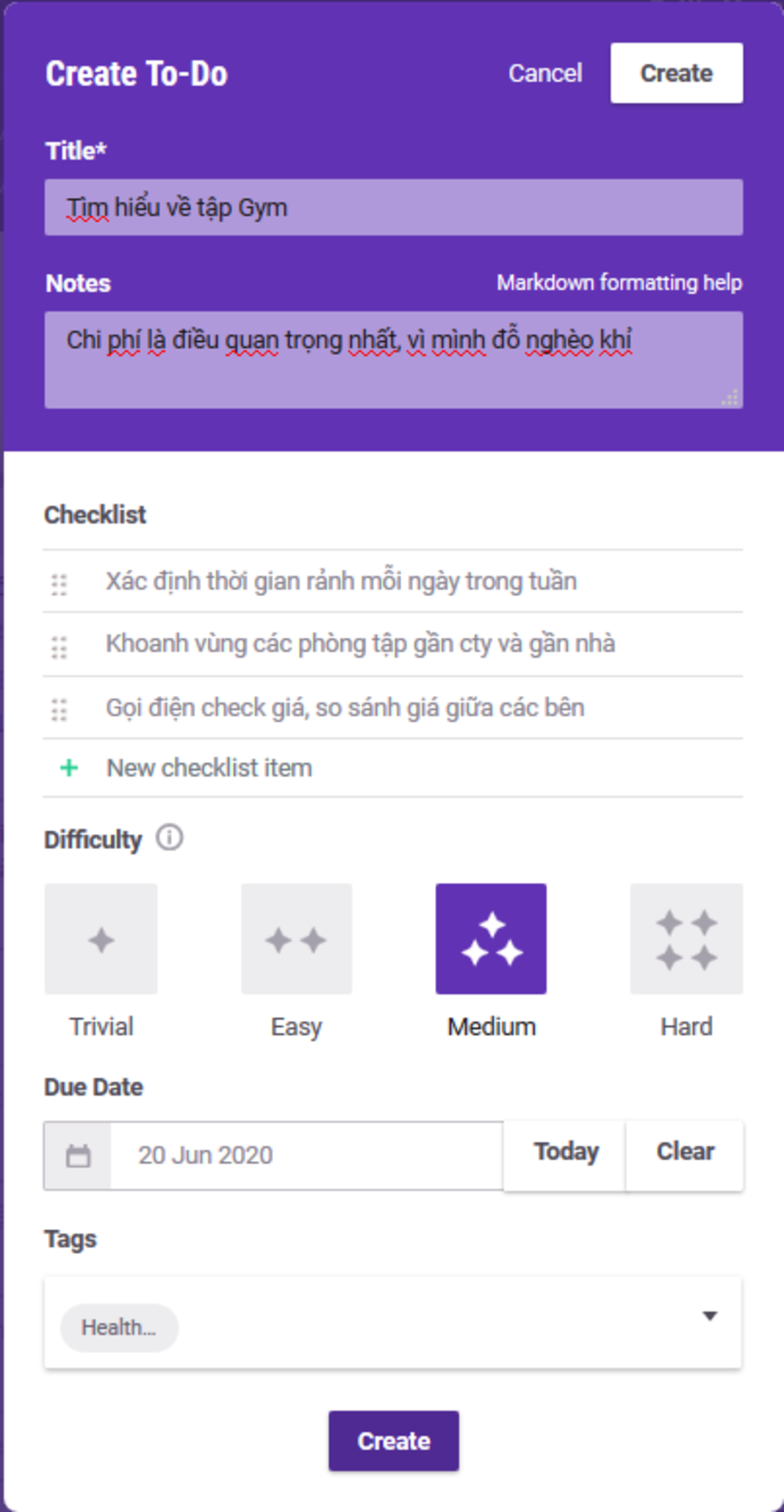Set difficulty to Hard four stars

pos(687,939)
